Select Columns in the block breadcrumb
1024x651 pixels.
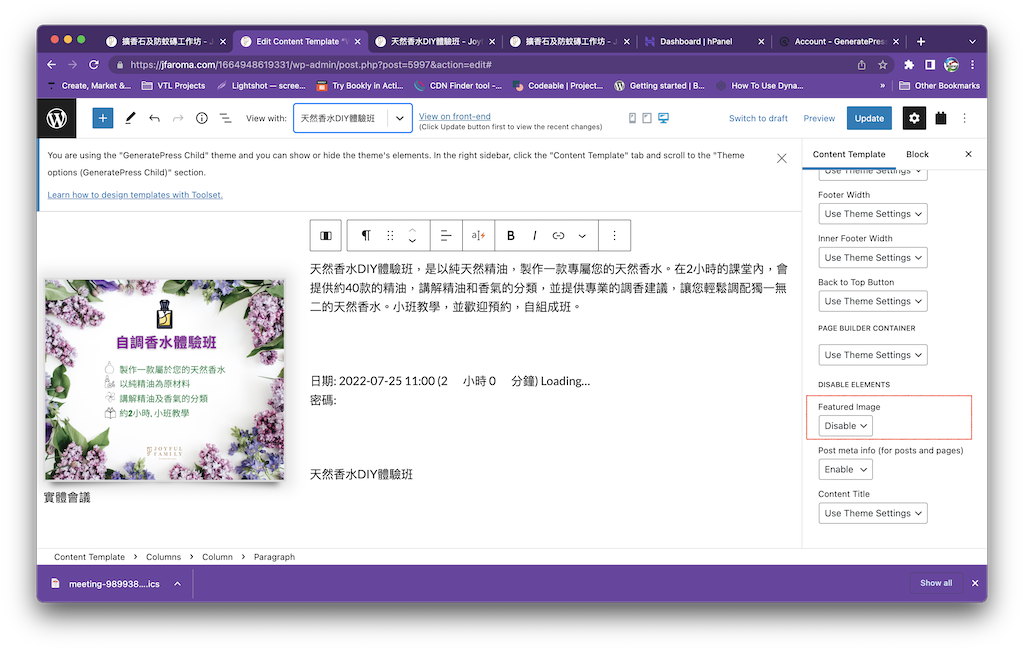(163, 557)
